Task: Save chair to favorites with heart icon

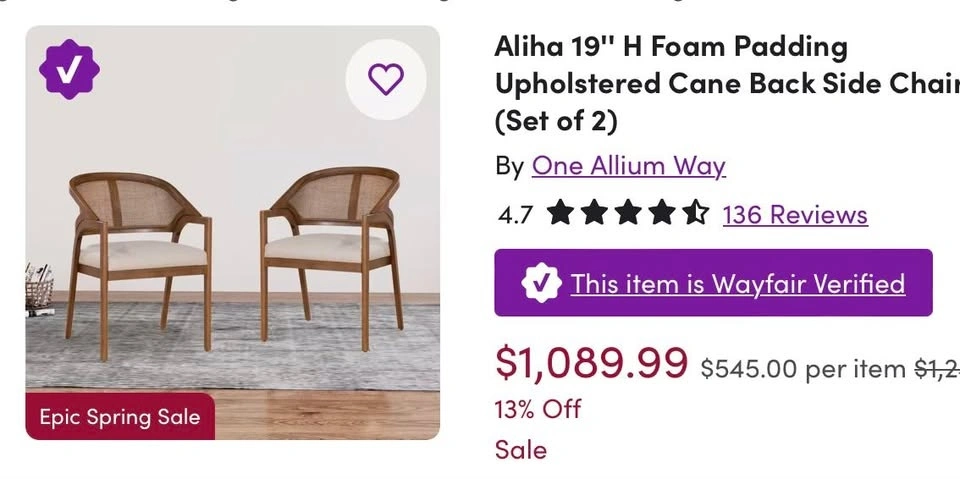Action: click(x=385, y=79)
